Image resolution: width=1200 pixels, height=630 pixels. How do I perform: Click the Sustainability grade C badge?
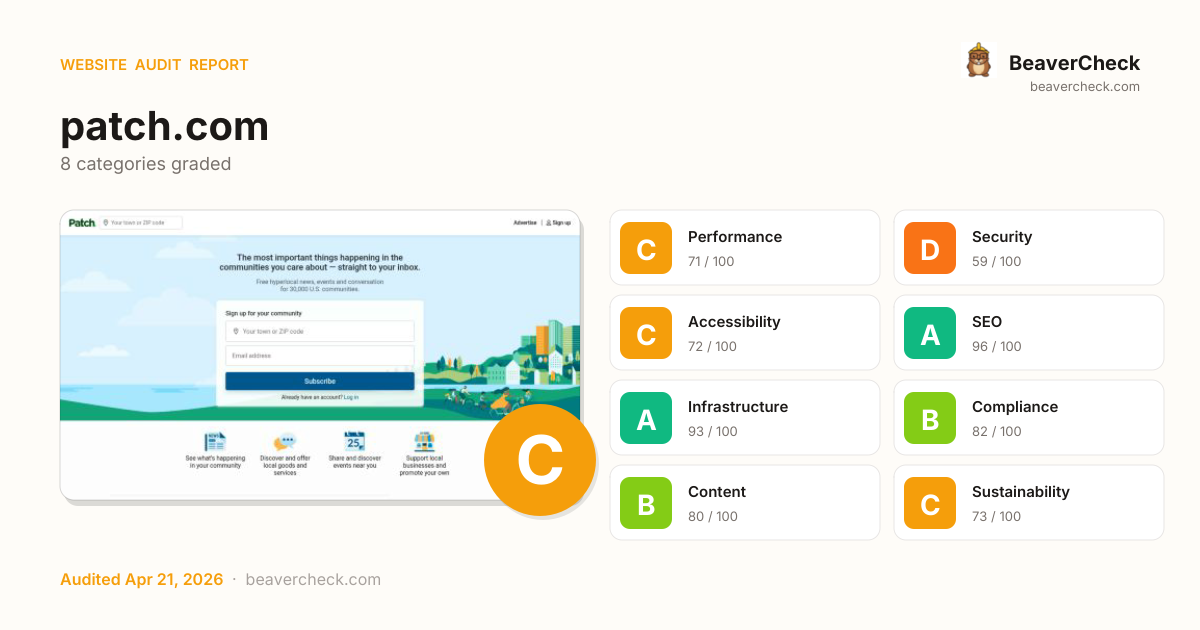pos(930,503)
